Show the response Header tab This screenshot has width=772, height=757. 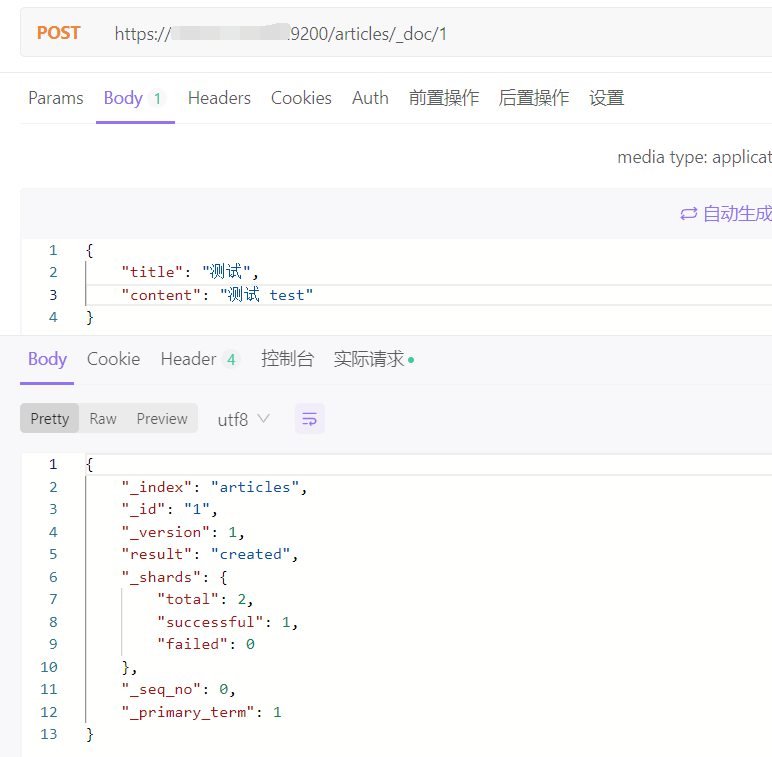pos(189,359)
